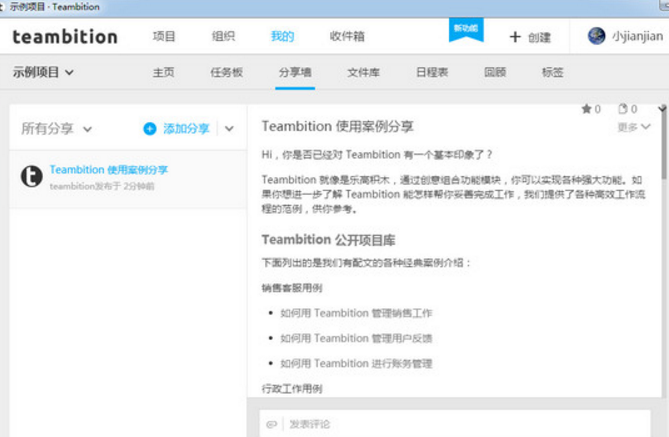The image size is (669, 437).
Task: Switch to the 主页 tab
Action: [x=163, y=72]
